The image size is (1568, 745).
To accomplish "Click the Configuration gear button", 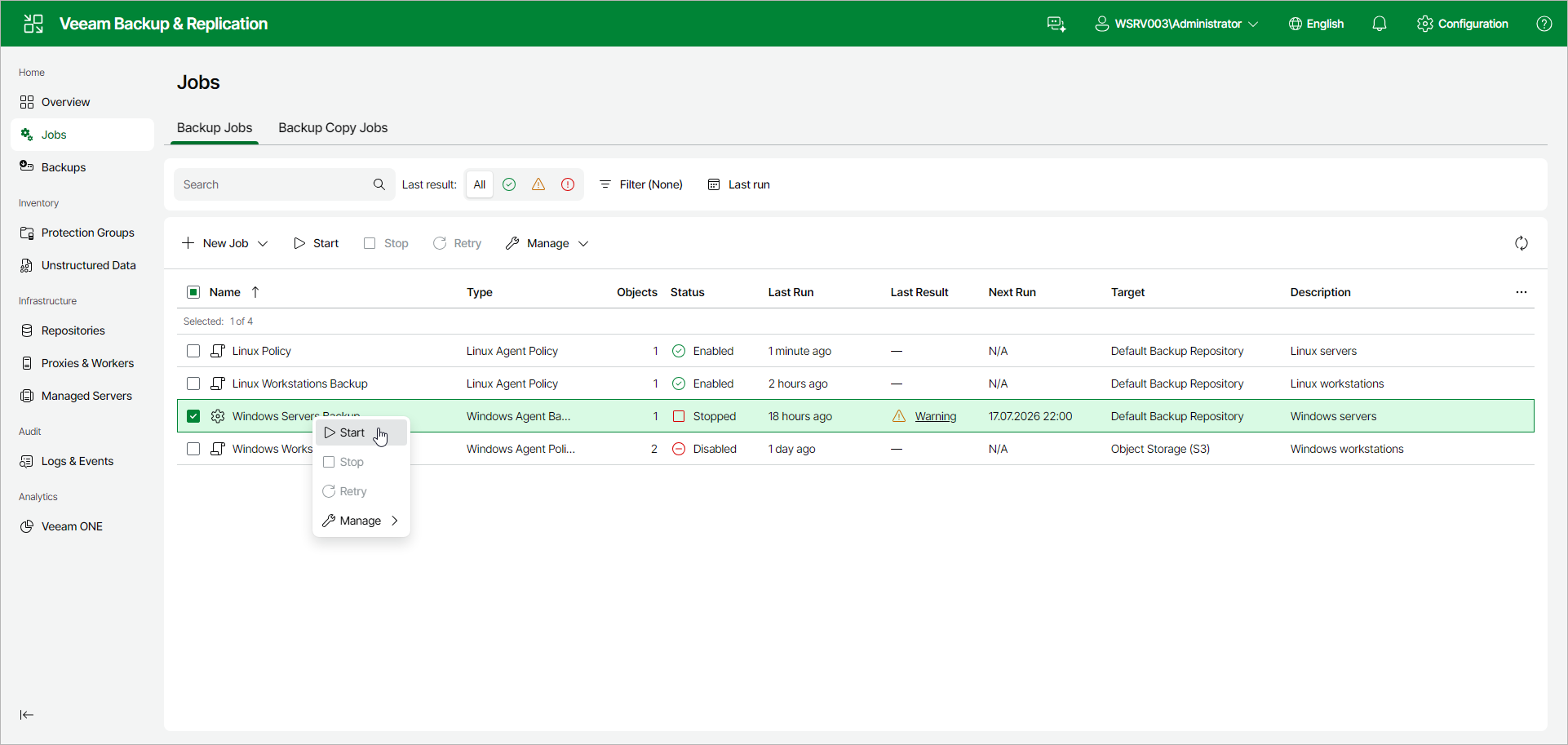I will (x=1463, y=24).
